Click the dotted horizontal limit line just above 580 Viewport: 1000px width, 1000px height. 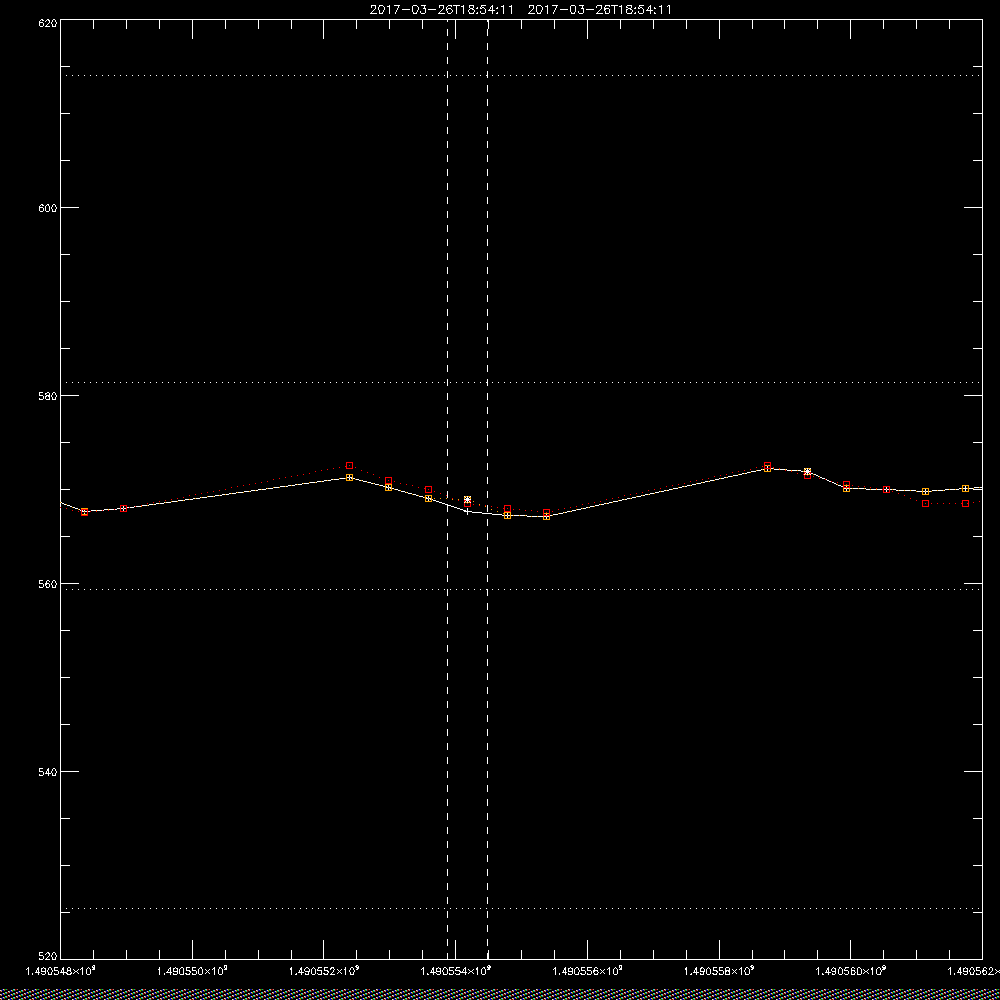click(x=521, y=383)
